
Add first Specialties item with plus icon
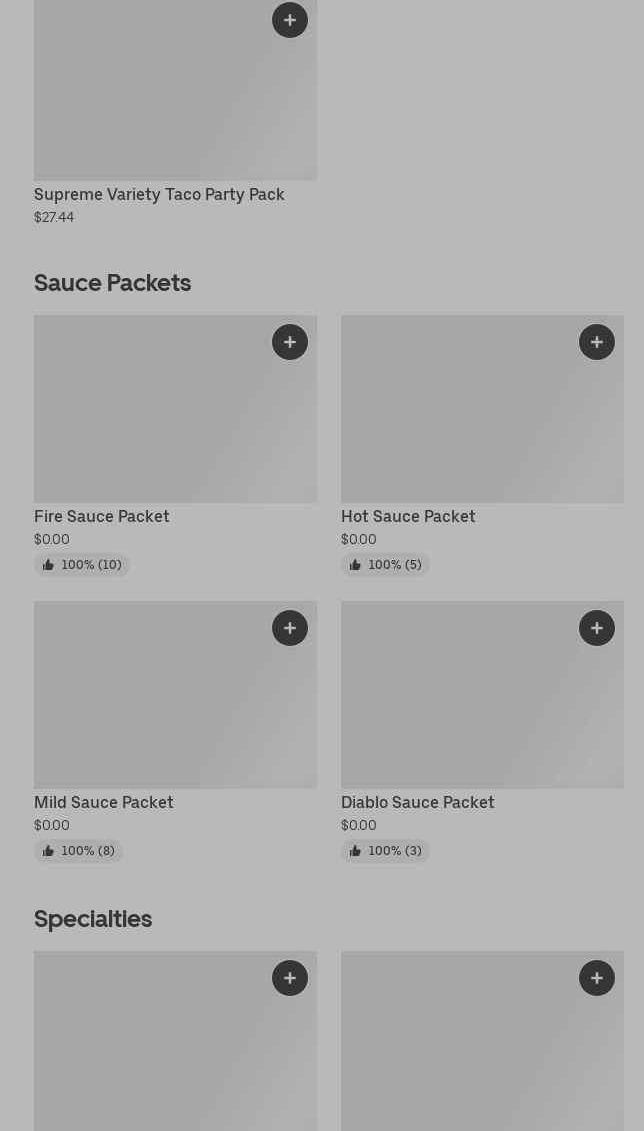(x=290, y=978)
